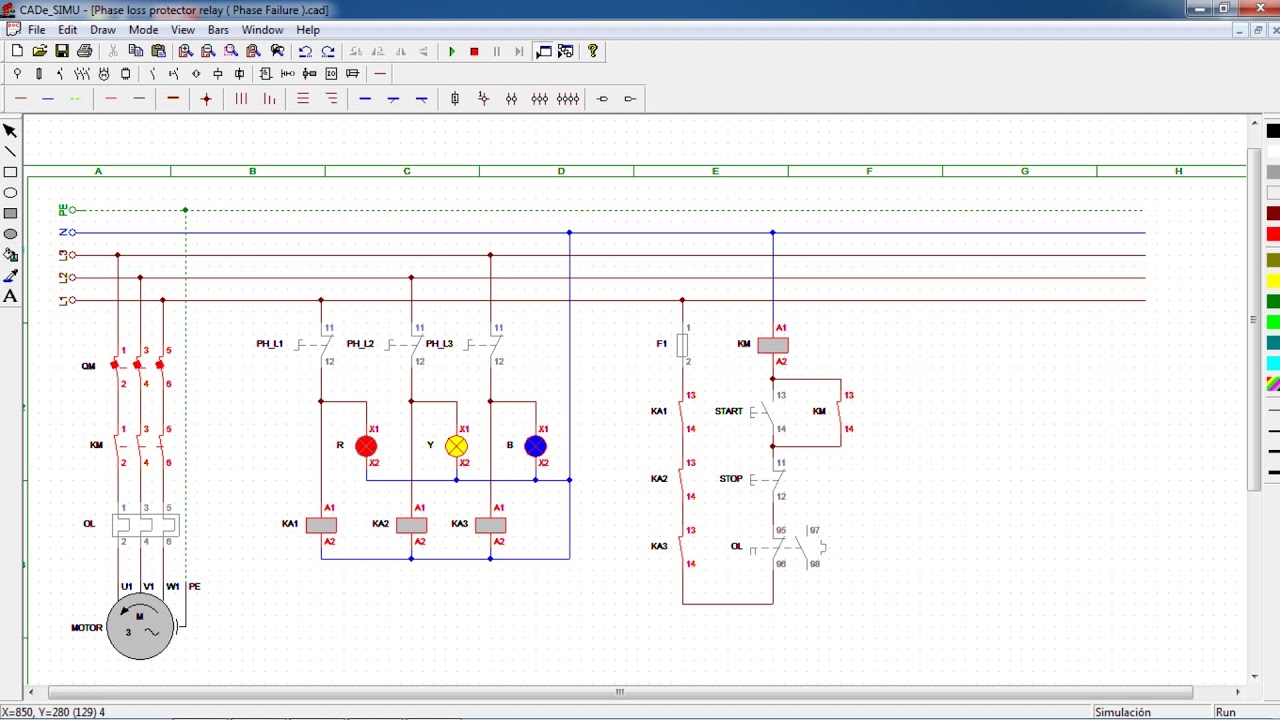This screenshot has height=720, width=1280.
Task: Click the vertical scrollbar thumb
Action: click(1254, 319)
